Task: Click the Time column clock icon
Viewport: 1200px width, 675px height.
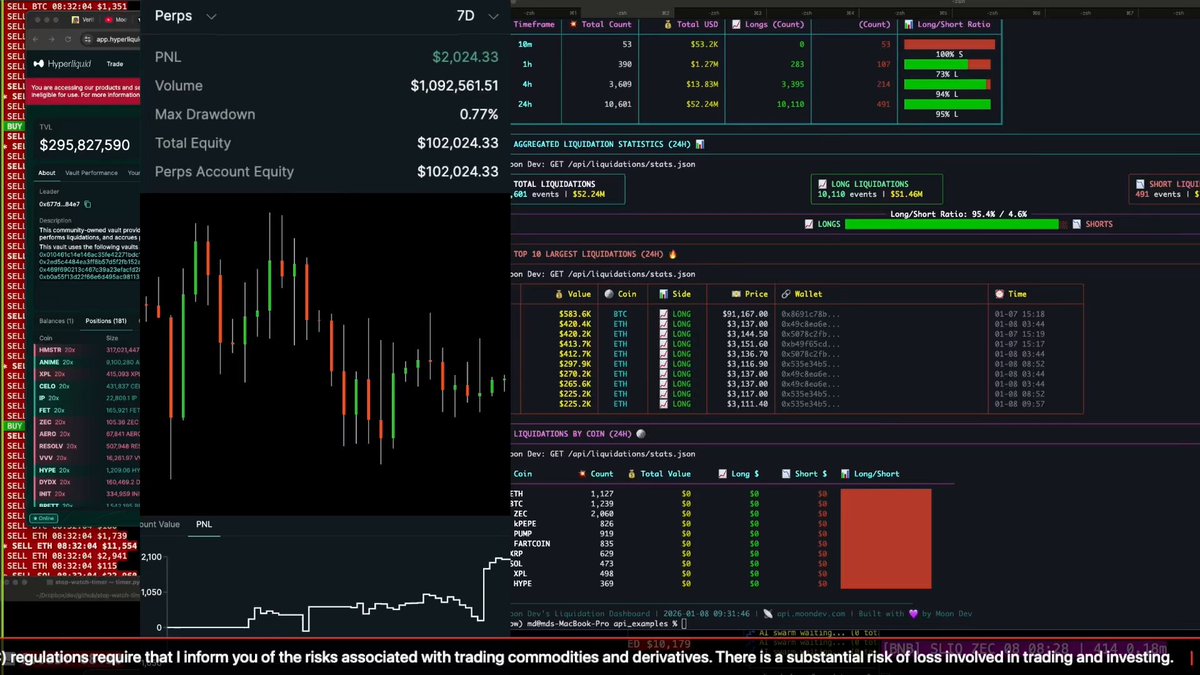Action: (x=999, y=294)
